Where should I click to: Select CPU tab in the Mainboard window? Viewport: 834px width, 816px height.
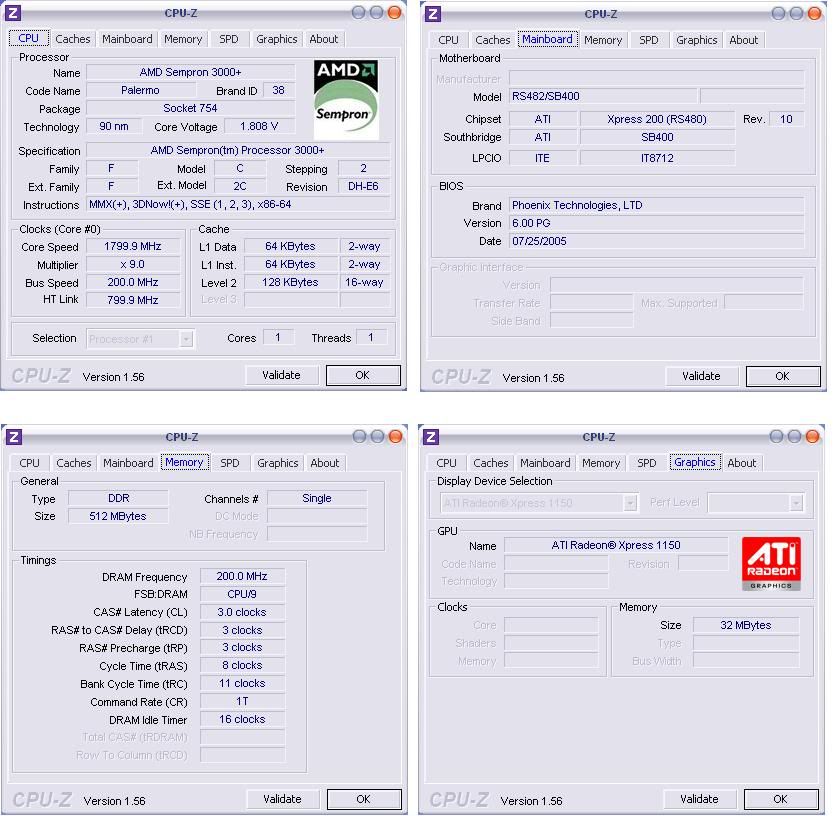448,40
